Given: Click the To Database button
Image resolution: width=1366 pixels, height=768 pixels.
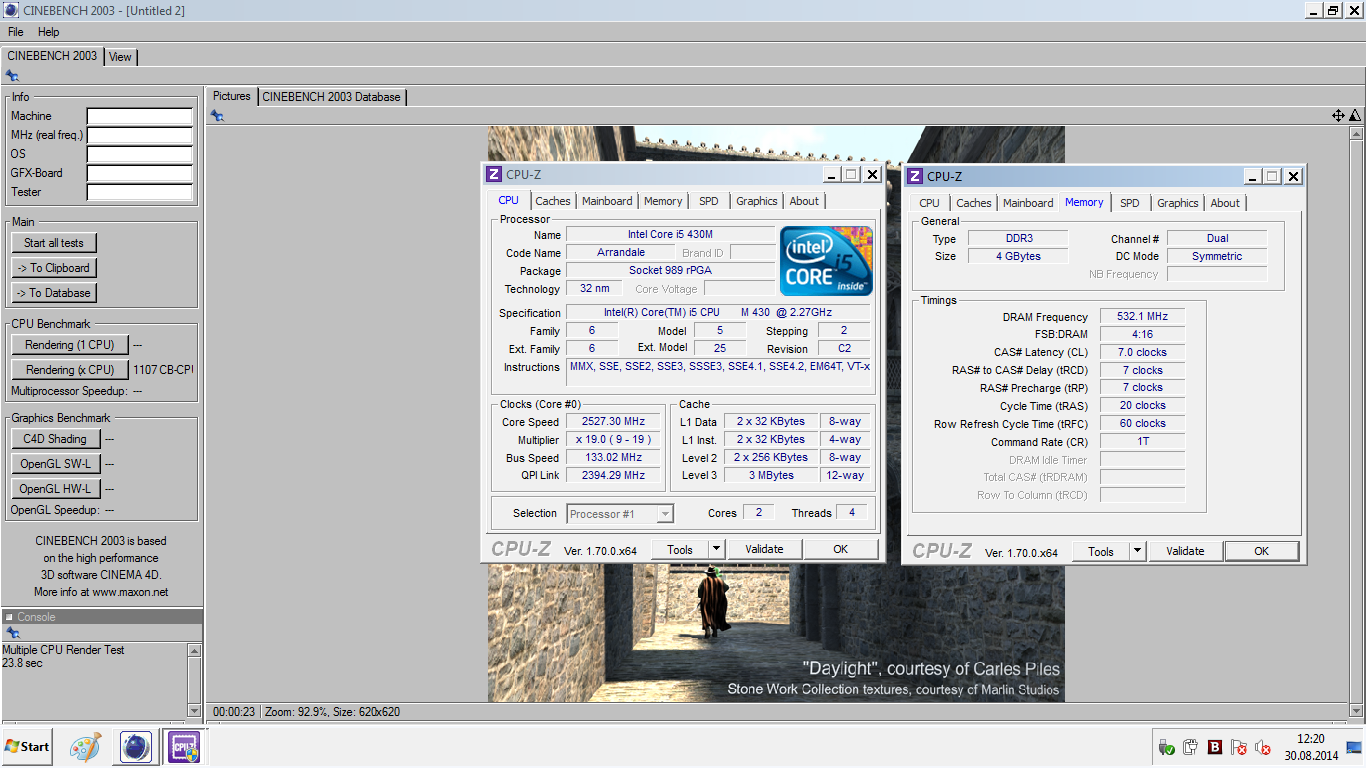Looking at the screenshot, I should coord(54,293).
